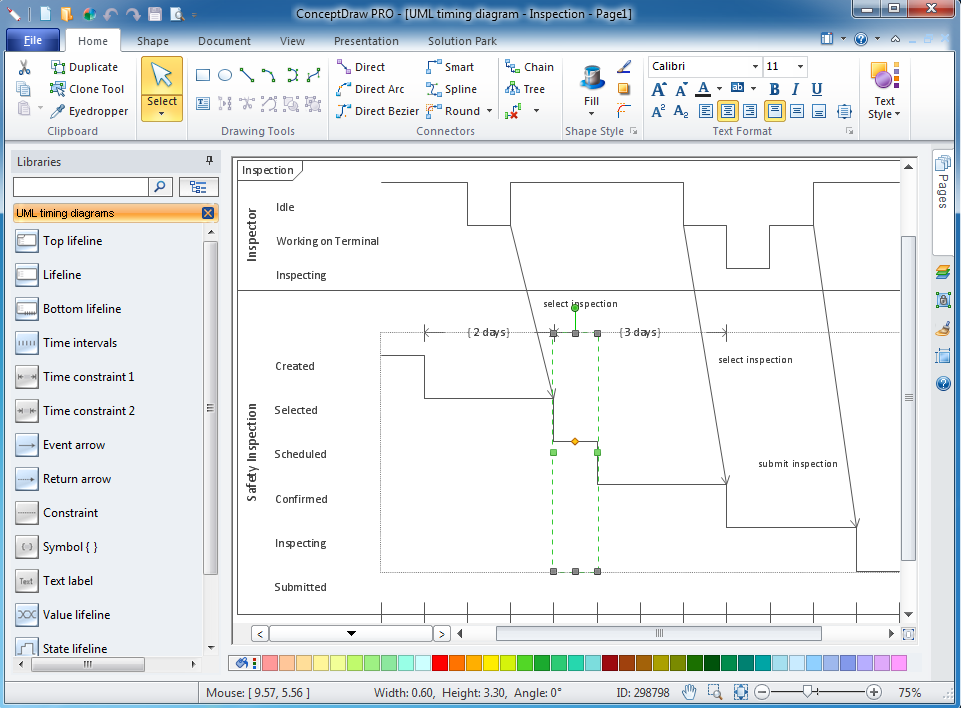This screenshot has height=708, width=961.
Task: Activate the Eyedropper tool
Action: [x=87, y=110]
